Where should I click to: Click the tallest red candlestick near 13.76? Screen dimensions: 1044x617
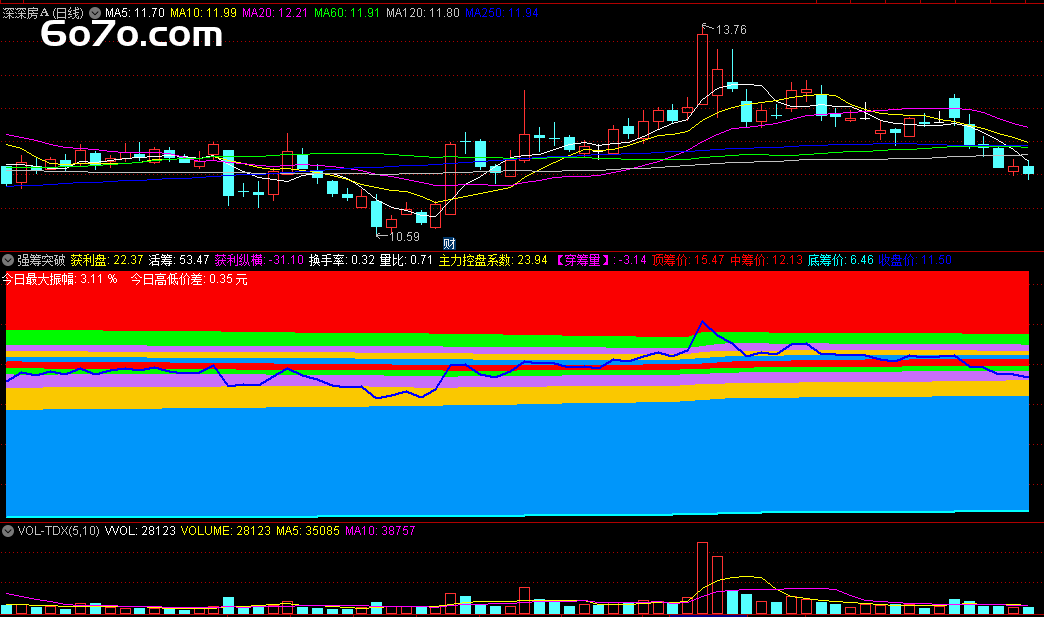[x=702, y=67]
